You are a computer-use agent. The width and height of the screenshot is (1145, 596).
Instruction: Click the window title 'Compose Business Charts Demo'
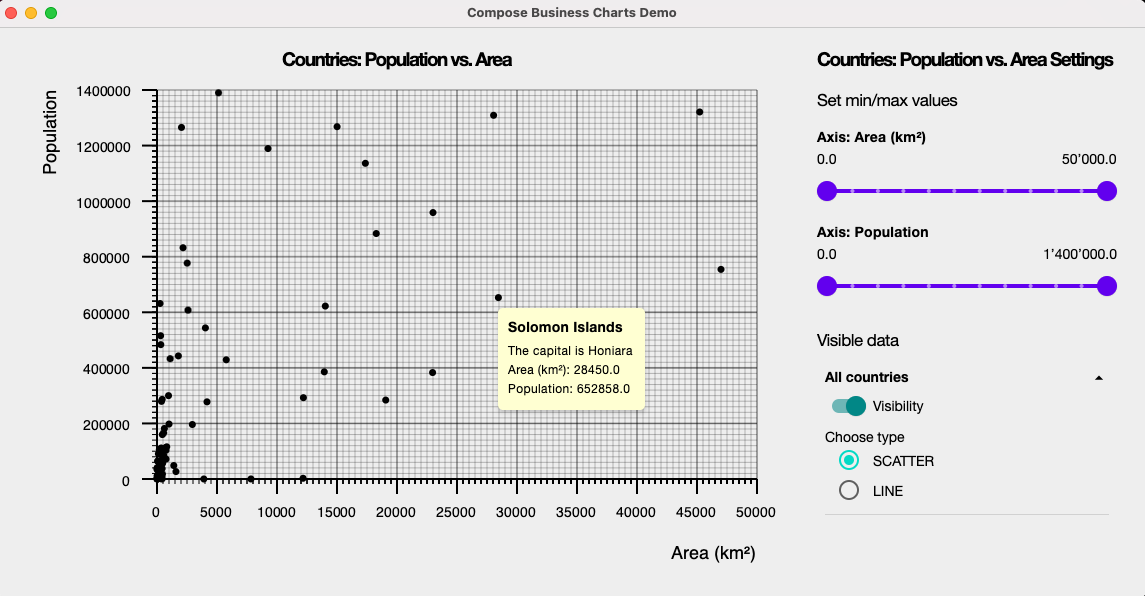pos(572,12)
